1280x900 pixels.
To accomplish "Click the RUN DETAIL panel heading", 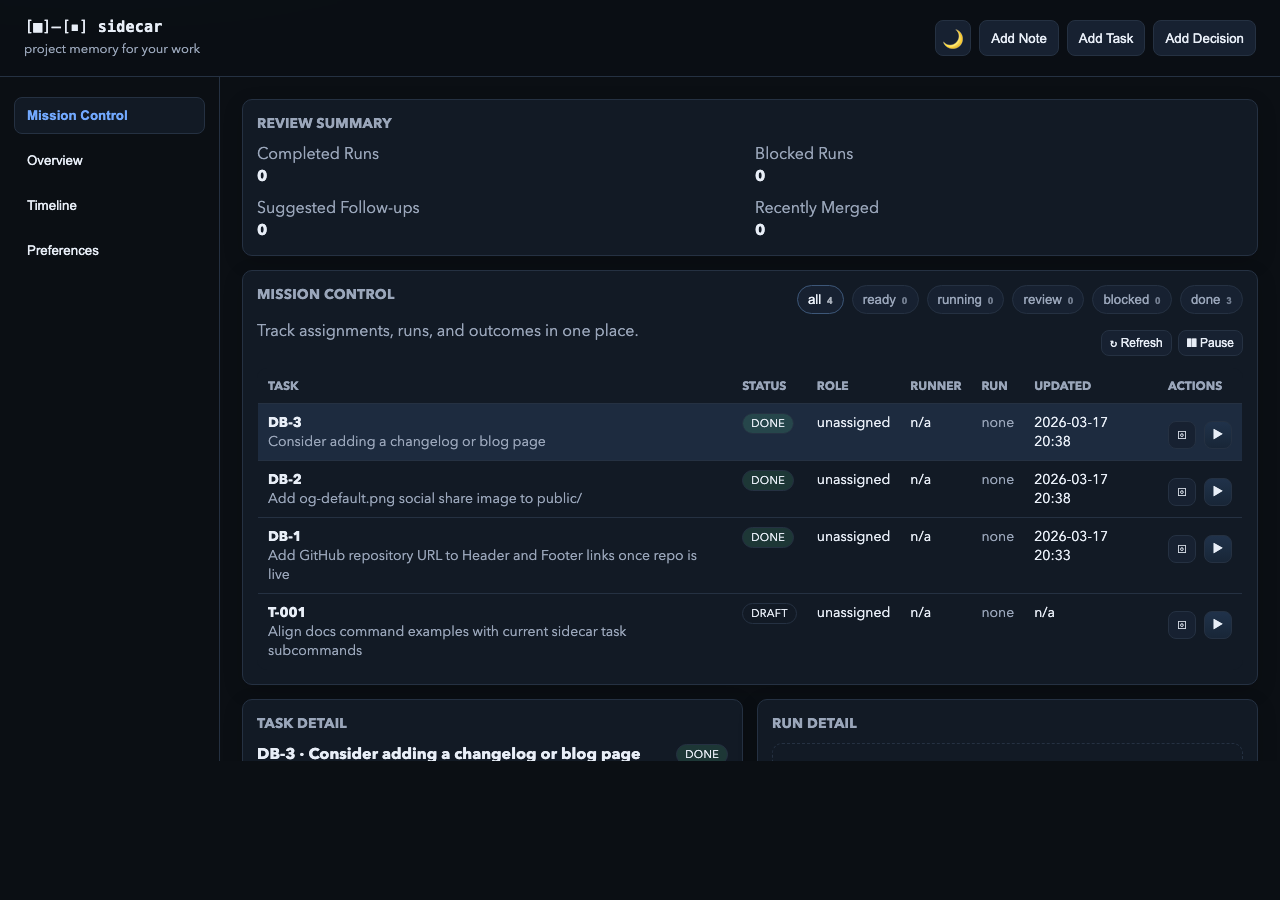I will (x=814, y=723).
